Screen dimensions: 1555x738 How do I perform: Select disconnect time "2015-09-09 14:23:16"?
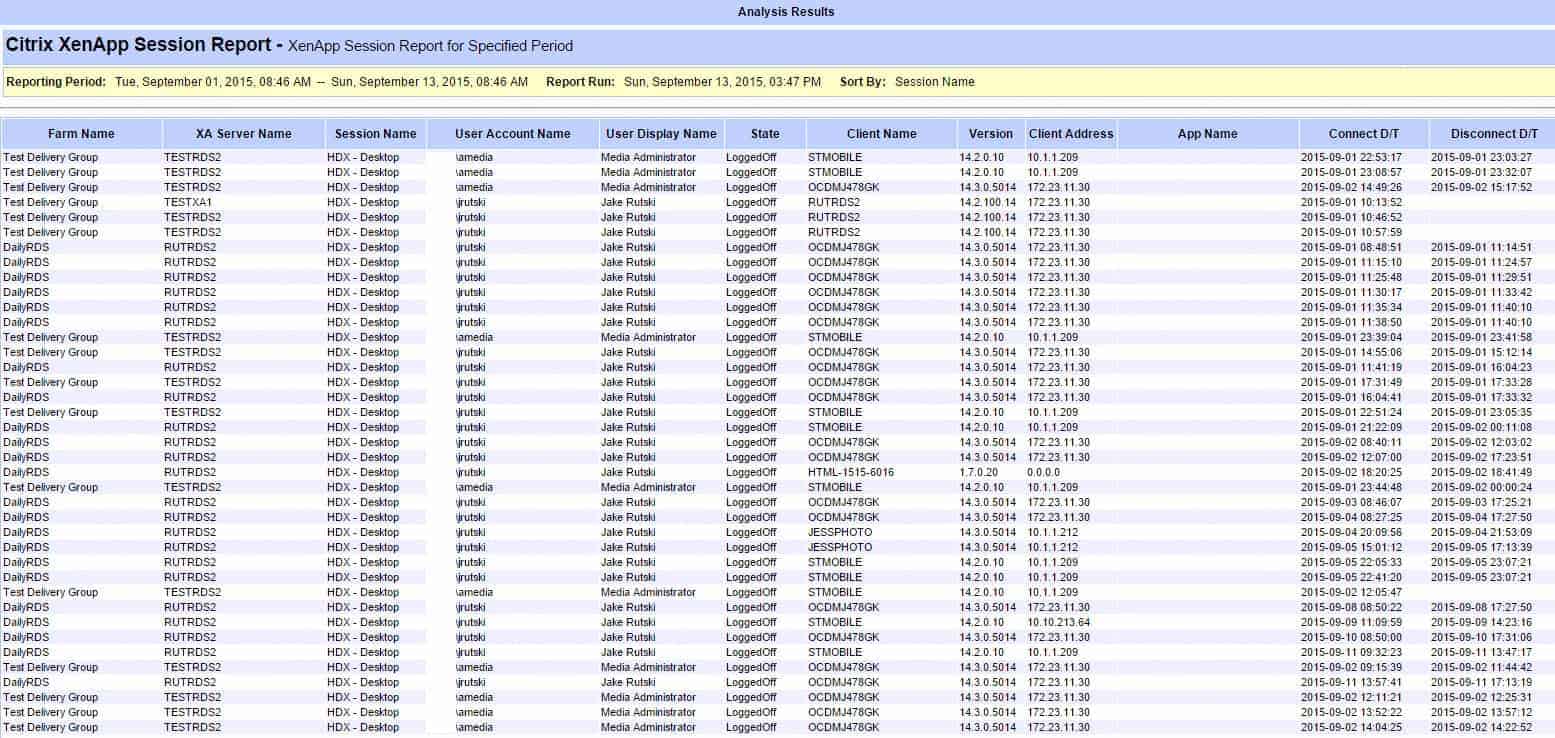pyautogui.click(x=1481, y=622)
